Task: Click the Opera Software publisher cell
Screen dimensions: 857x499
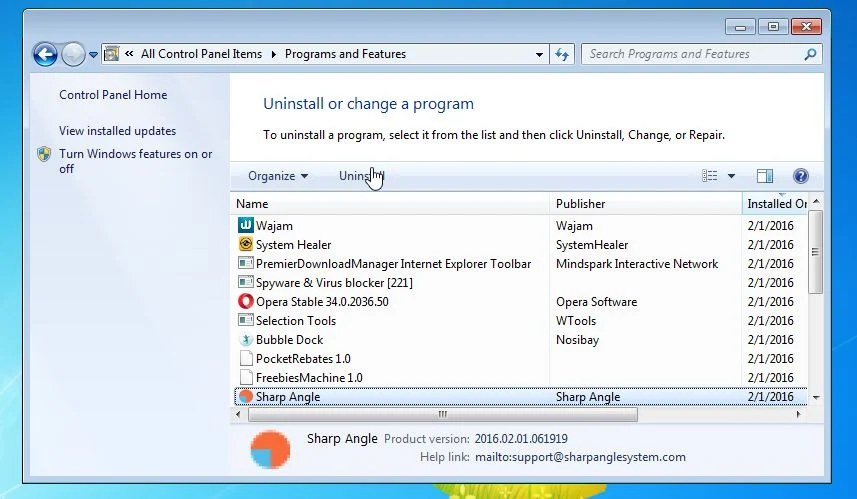Action: [596, 302]
